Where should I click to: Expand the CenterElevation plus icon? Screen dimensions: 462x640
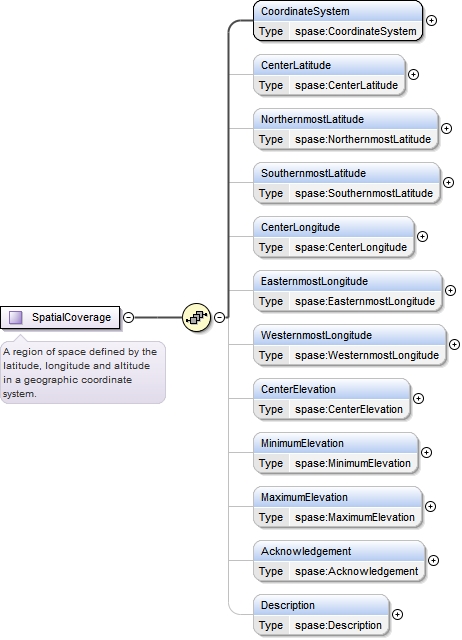[418, 398]
